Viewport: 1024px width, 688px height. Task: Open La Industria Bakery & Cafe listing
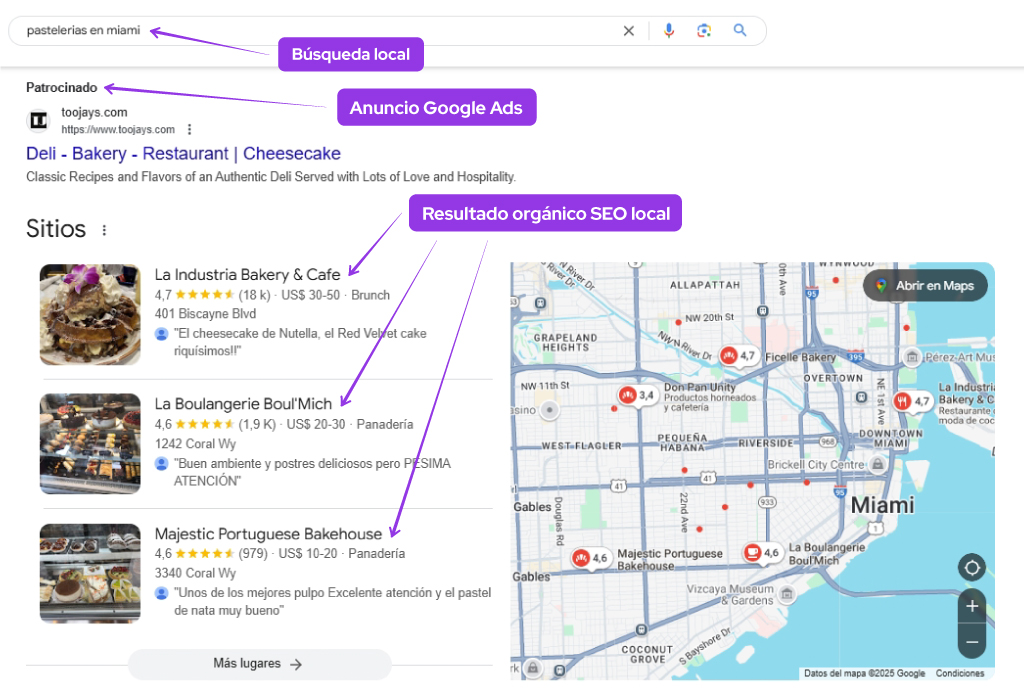(x=248, y=275)
